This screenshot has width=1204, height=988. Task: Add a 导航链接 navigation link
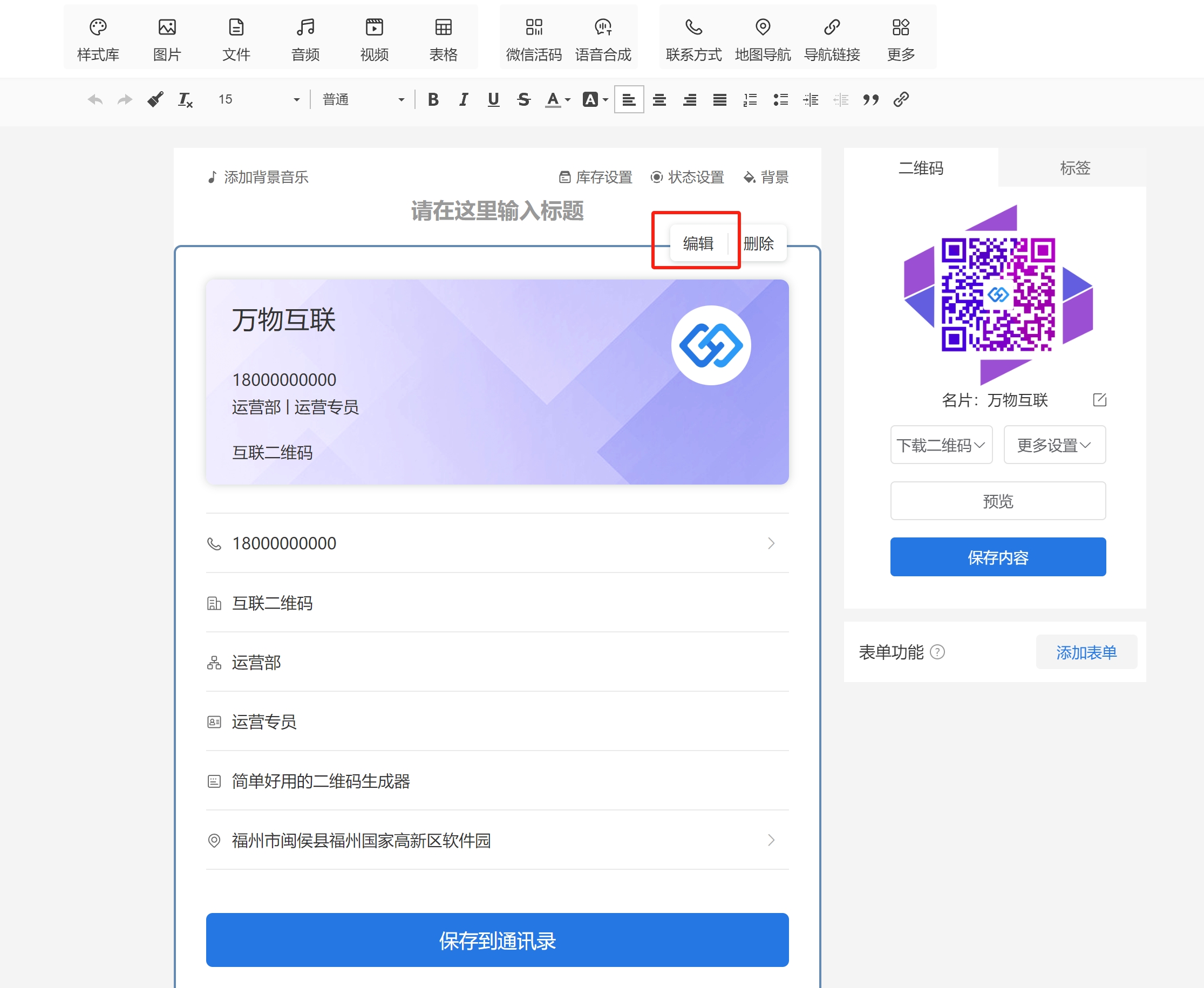832,39
